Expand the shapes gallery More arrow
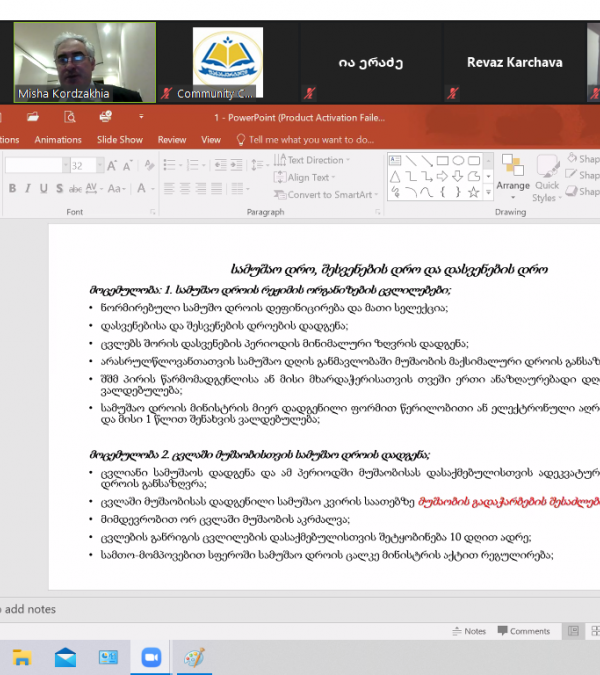Screen dimensions: 600x675 [x=488, y=192]
